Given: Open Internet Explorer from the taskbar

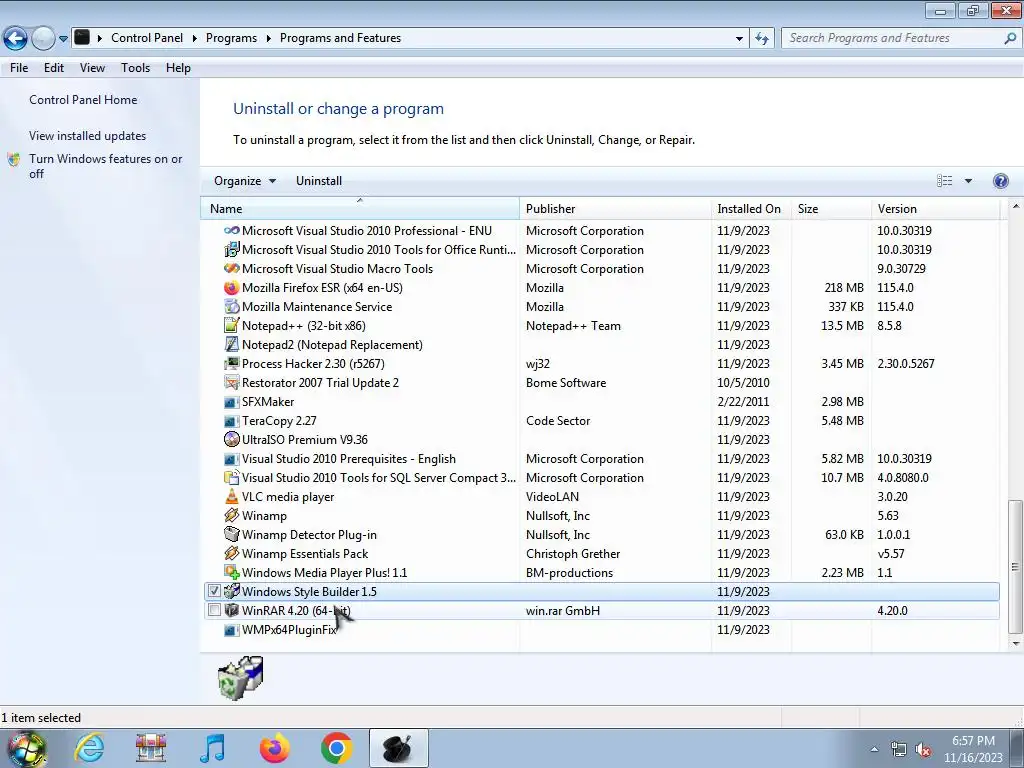Looking at the screenshot, I should (89, 748).
